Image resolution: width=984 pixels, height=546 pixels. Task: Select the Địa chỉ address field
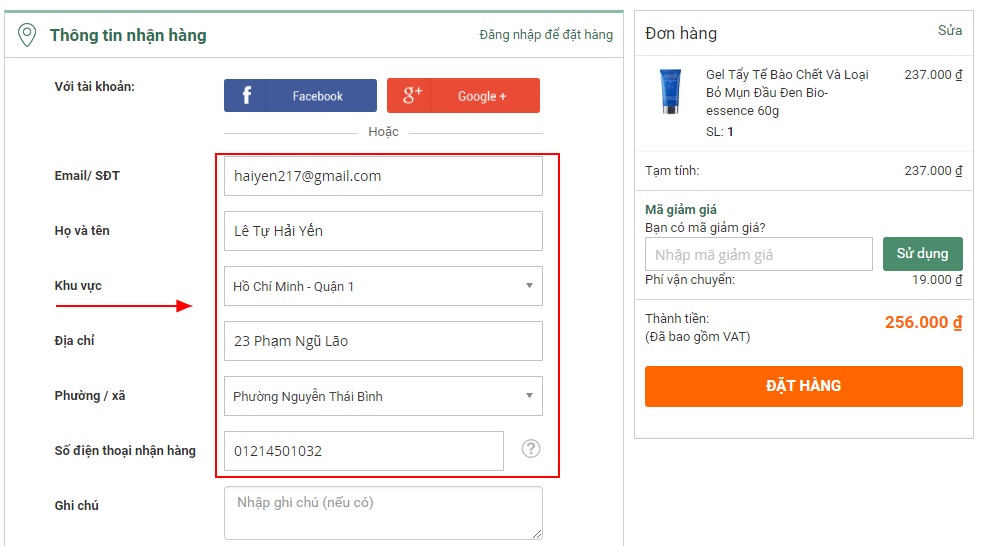click(x=383, y=341)
